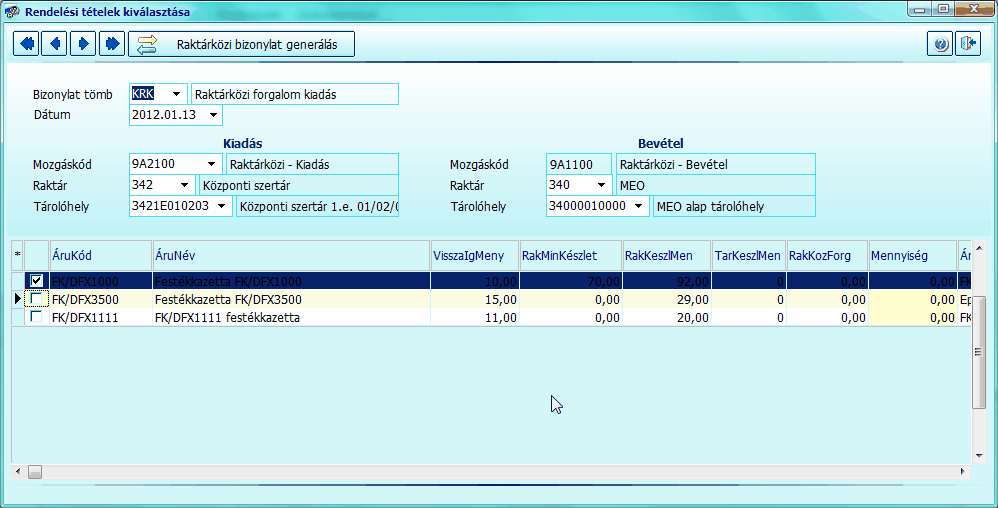
Task: Uncheck the FK/DFX1000 row checkbox
Action: point(37,281)
